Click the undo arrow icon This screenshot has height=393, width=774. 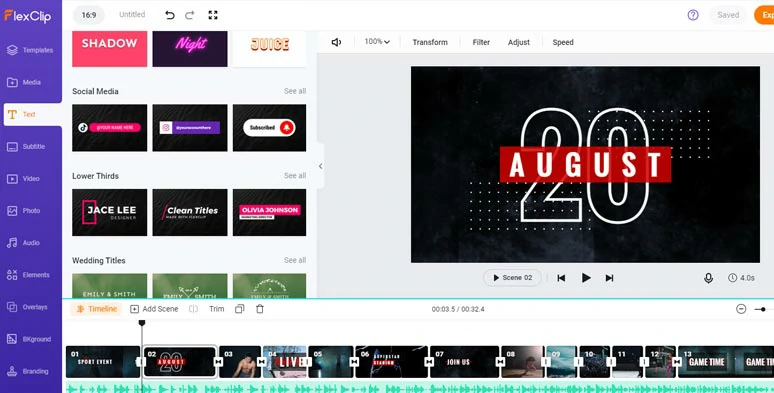(x=170, y=15)
